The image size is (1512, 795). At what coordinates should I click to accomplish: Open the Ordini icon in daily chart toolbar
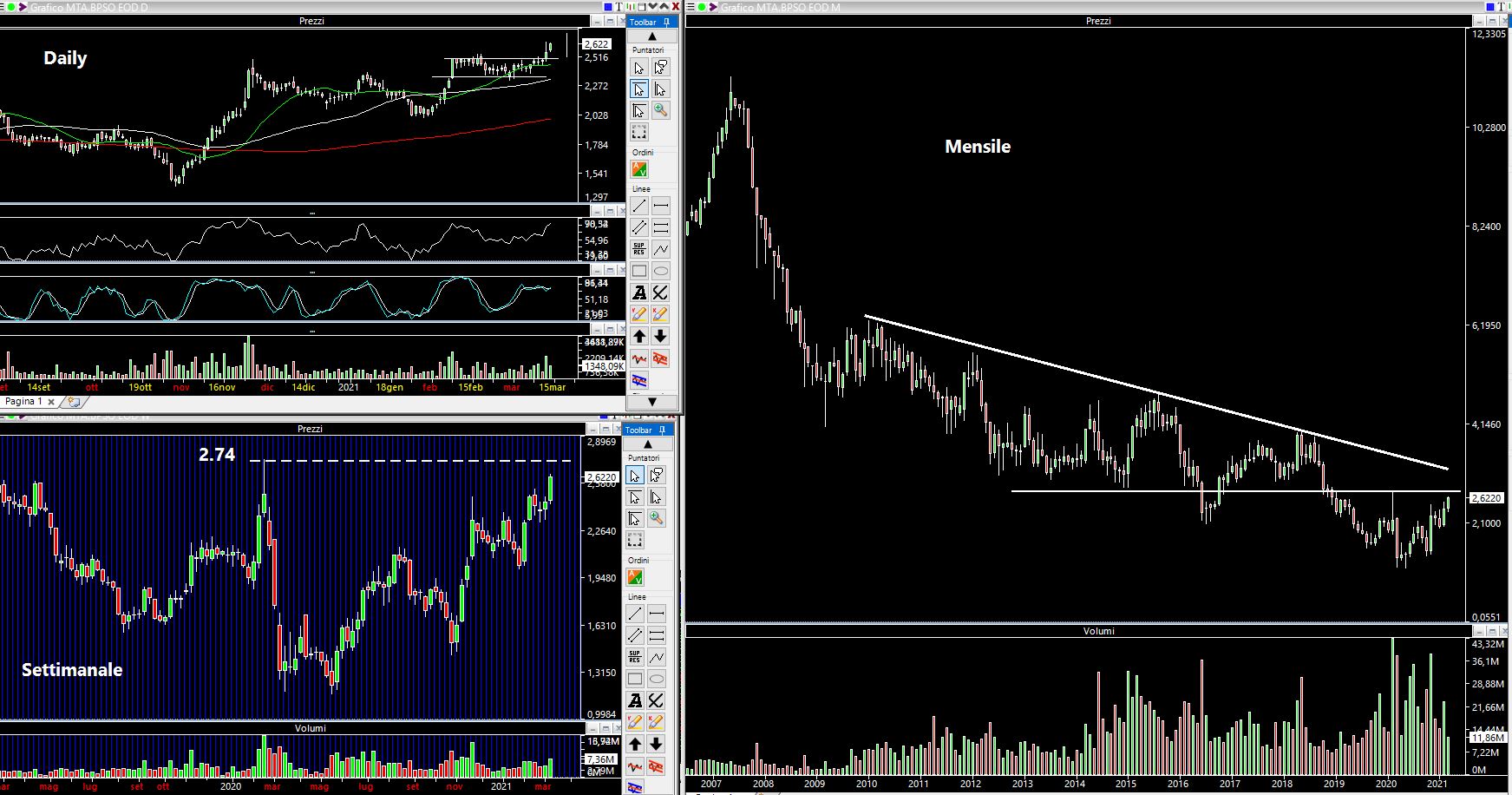pyautogui.click(x=639, y=169)
